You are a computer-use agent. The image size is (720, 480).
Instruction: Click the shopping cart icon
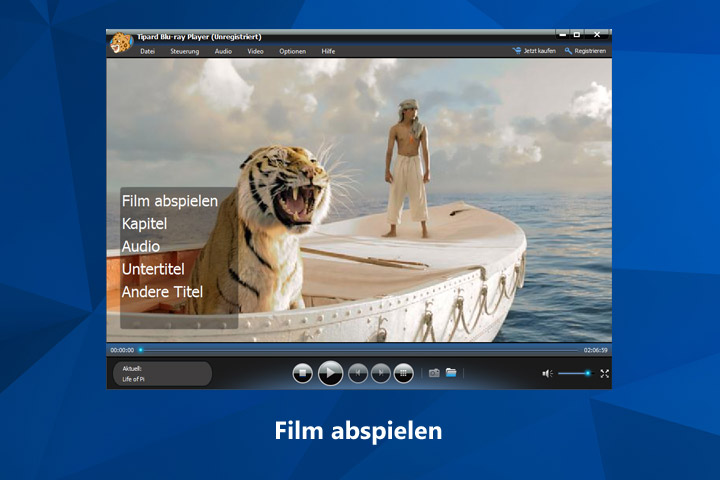(x=517, y=51)
